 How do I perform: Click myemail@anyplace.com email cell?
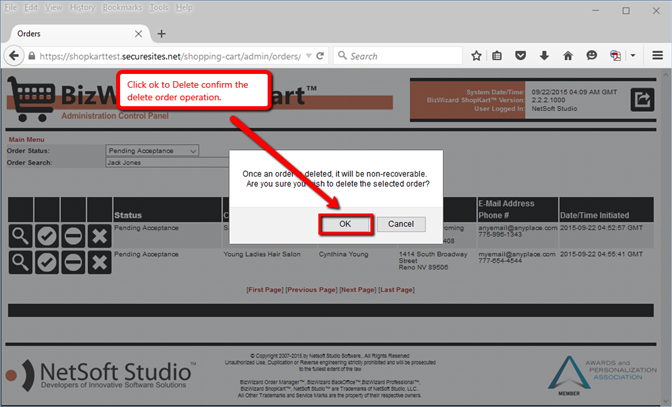point(517,254)
